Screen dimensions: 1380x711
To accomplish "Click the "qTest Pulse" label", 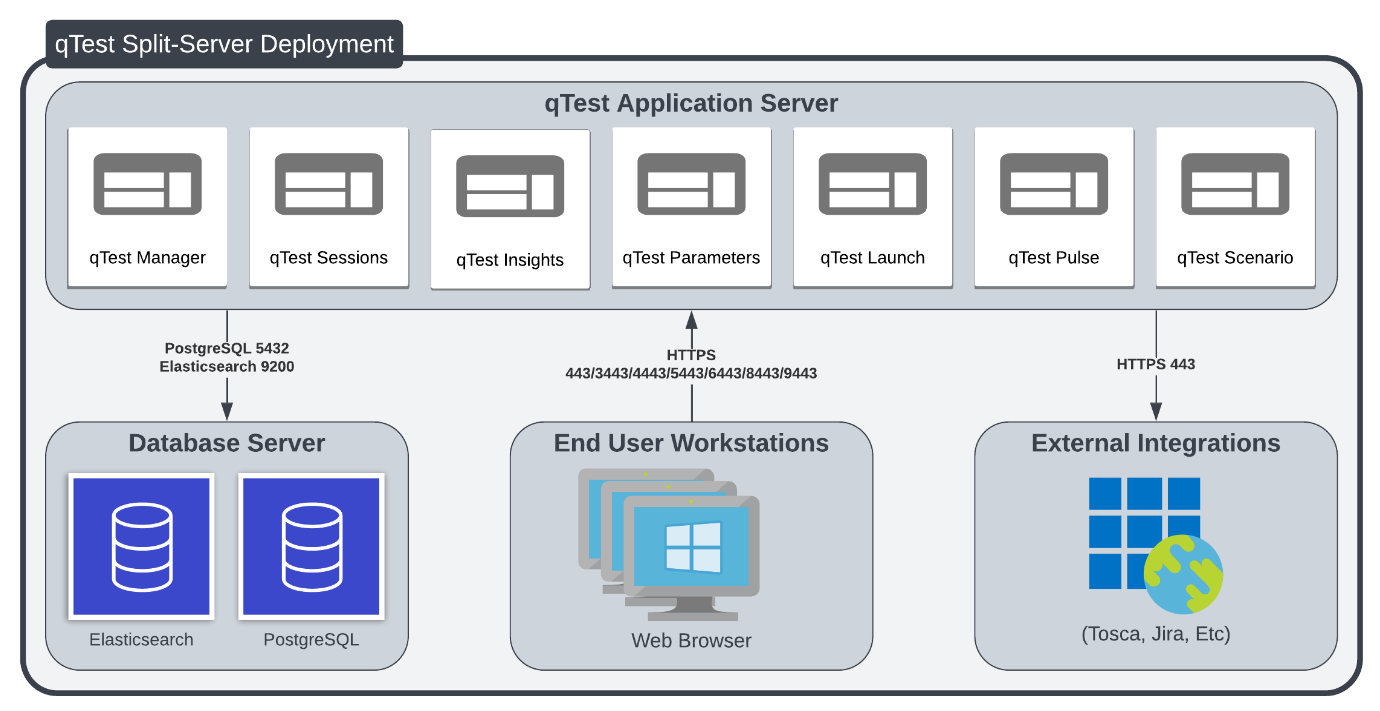I will point(1054,257).
